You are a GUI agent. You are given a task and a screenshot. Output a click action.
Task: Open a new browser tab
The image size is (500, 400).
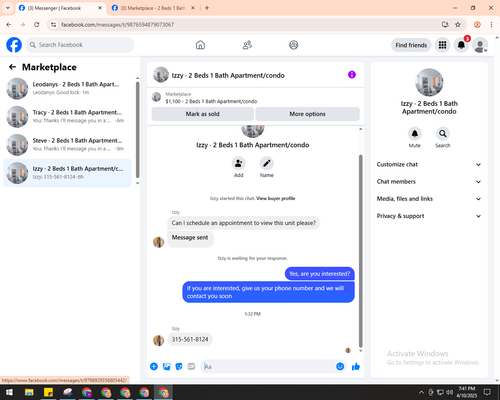[207, 8]
